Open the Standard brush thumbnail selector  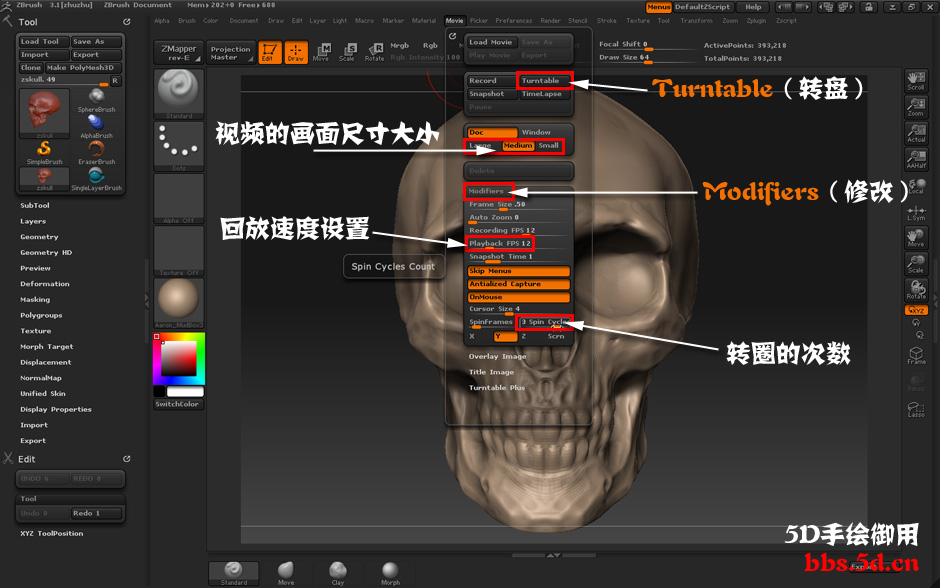(179, 94)
